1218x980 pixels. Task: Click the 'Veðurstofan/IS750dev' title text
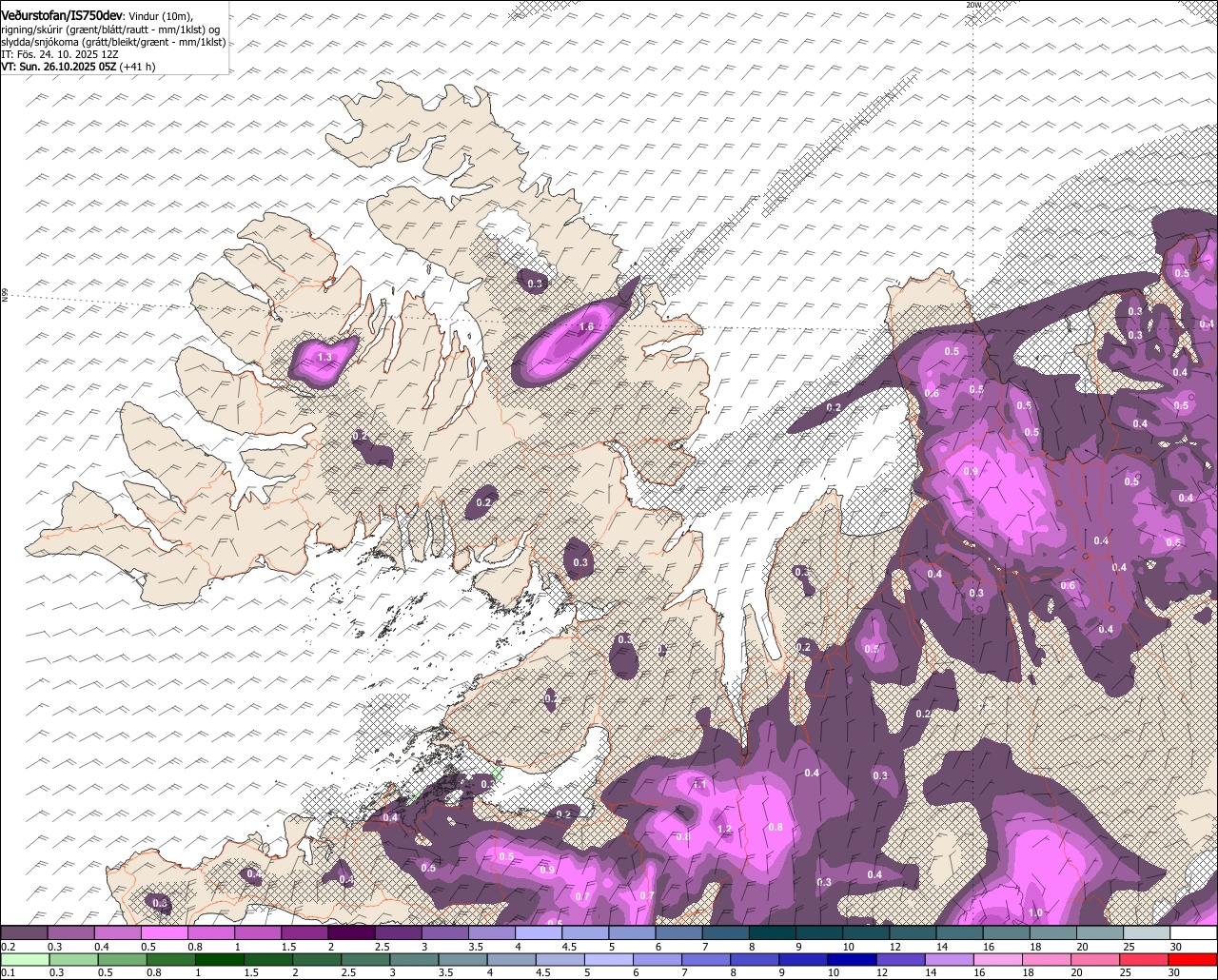click(62, 16)
